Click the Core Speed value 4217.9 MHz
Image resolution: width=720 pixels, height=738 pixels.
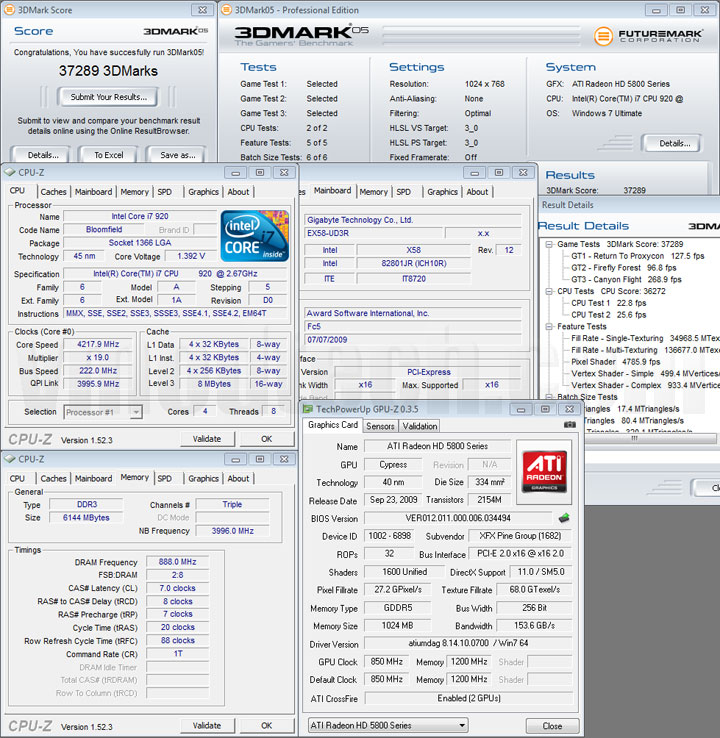coord(98,345)
